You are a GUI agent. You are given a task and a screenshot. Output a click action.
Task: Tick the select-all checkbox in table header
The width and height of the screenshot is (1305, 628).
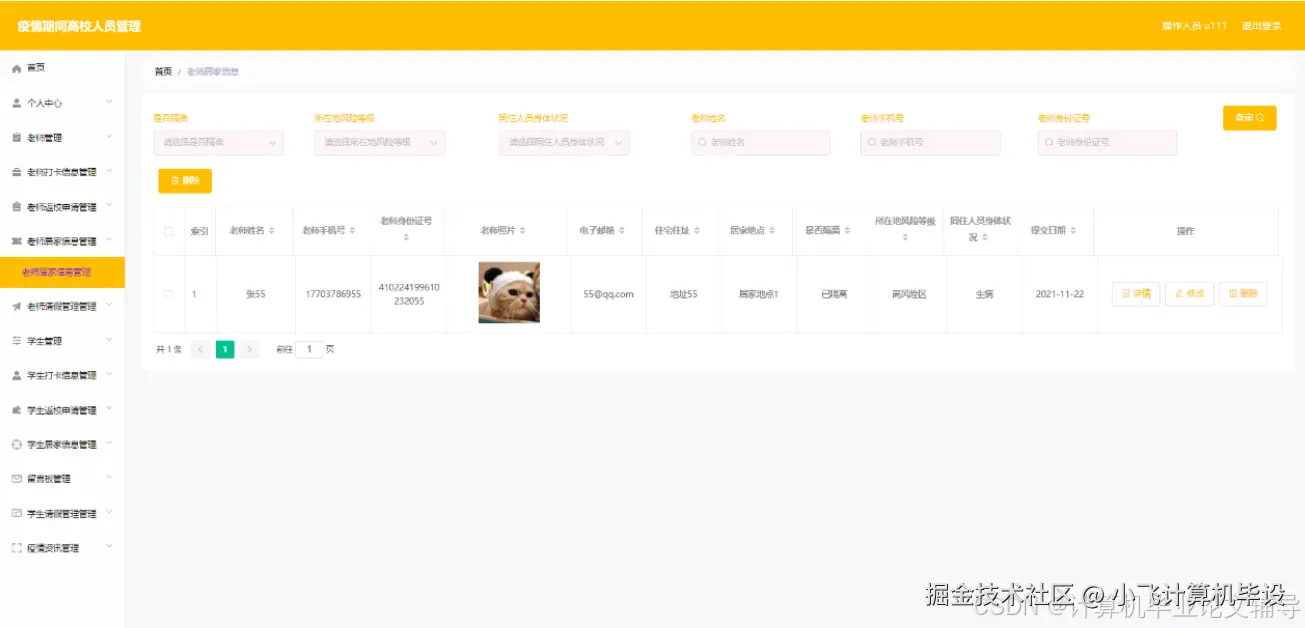point(168,231)
